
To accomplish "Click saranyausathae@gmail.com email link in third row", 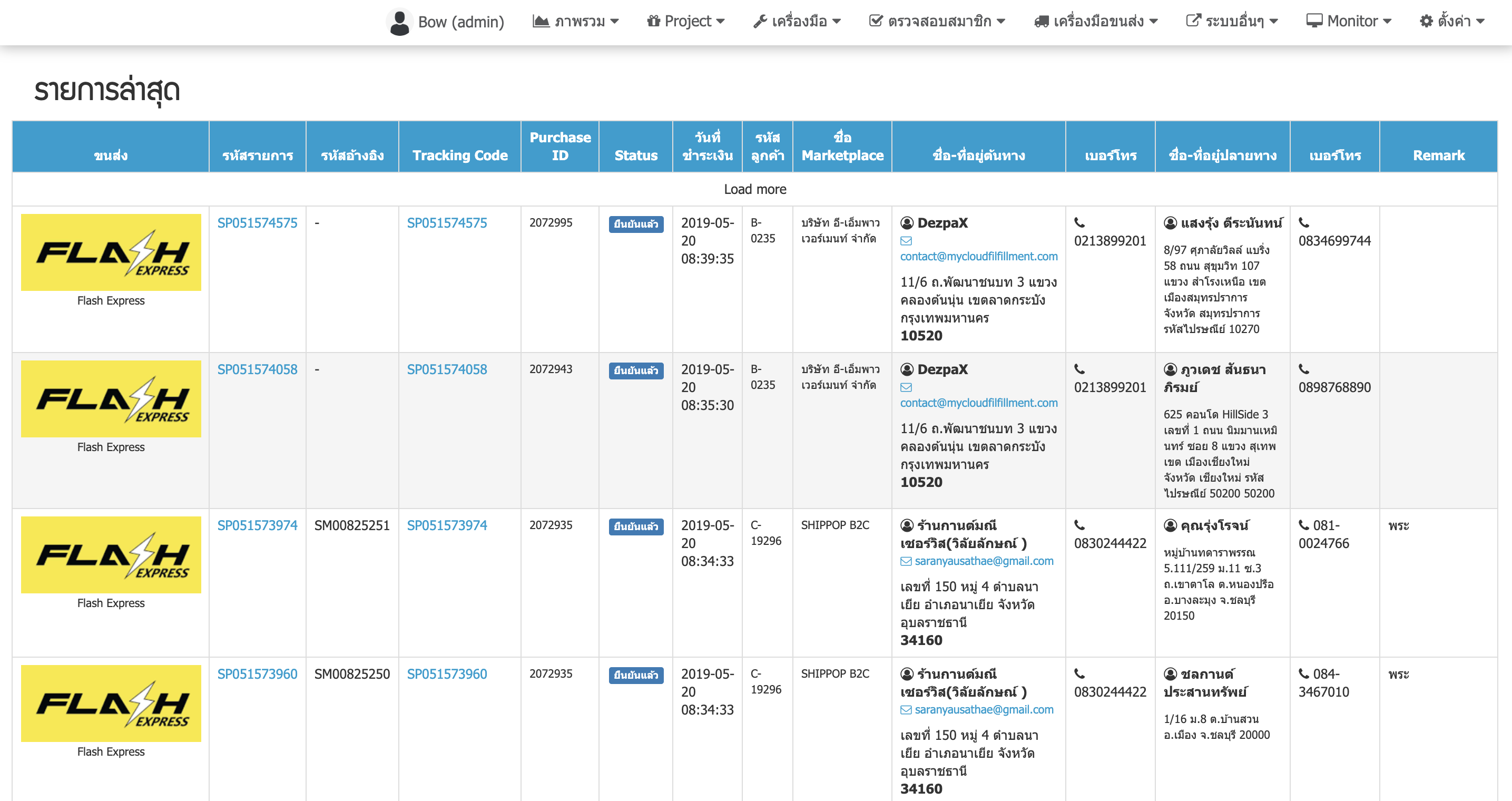I will tap(984, 561).
